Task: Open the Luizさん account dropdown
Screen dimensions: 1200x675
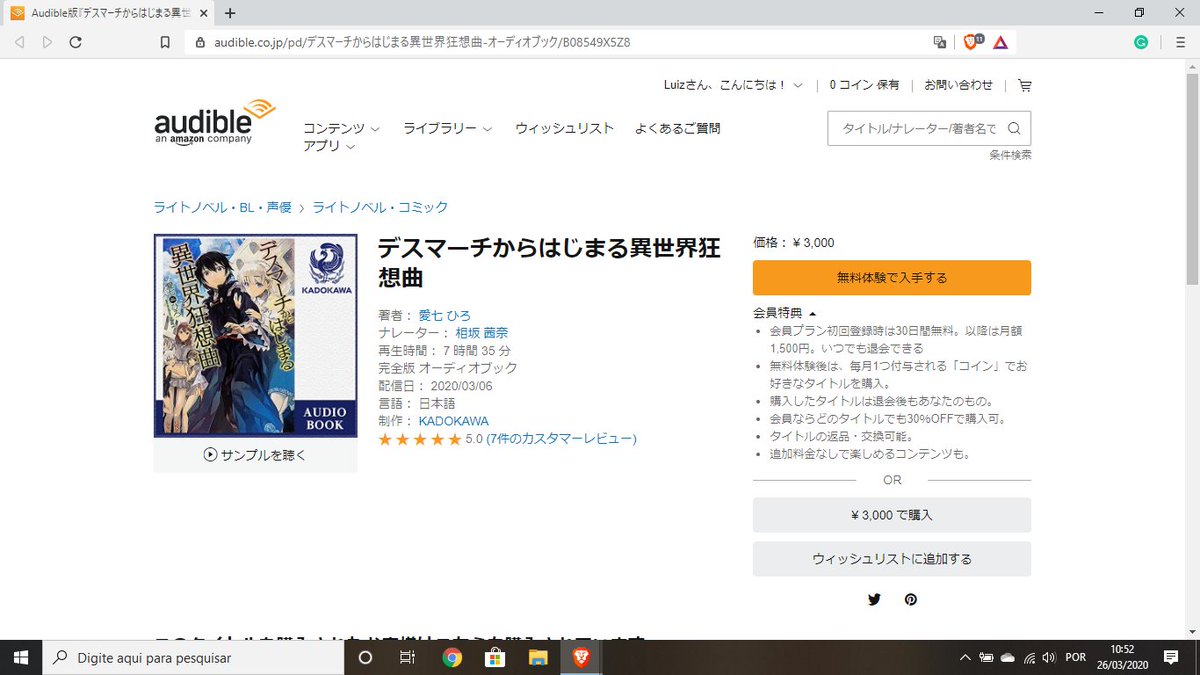Action: click(x=733, y=85)
